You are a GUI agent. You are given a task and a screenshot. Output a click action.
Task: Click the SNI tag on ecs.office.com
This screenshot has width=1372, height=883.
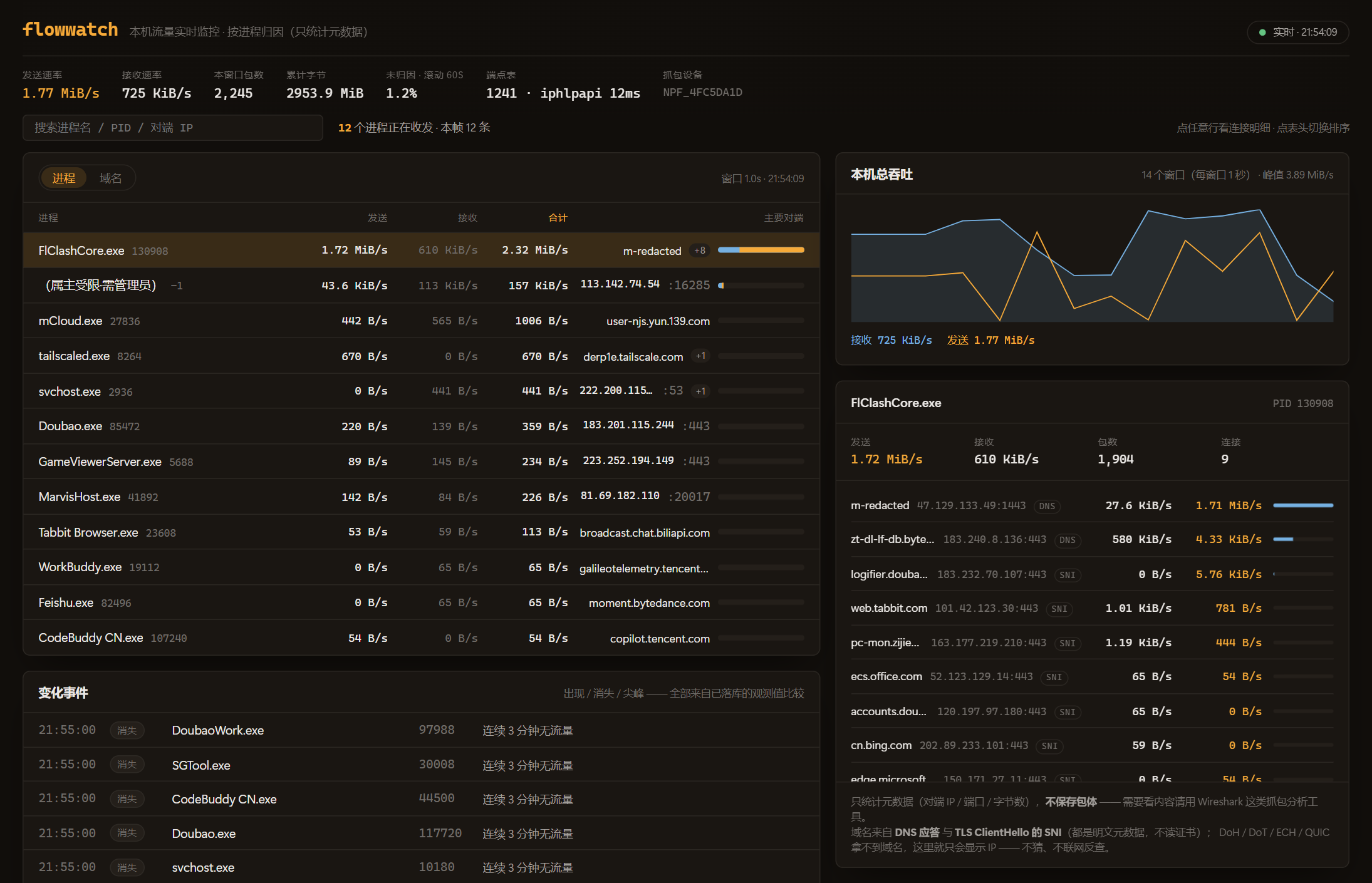click(1054, 677)
